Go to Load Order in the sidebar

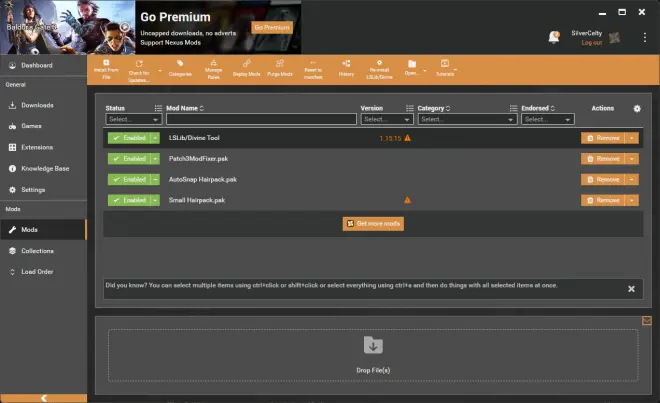(x=42, y=272)
